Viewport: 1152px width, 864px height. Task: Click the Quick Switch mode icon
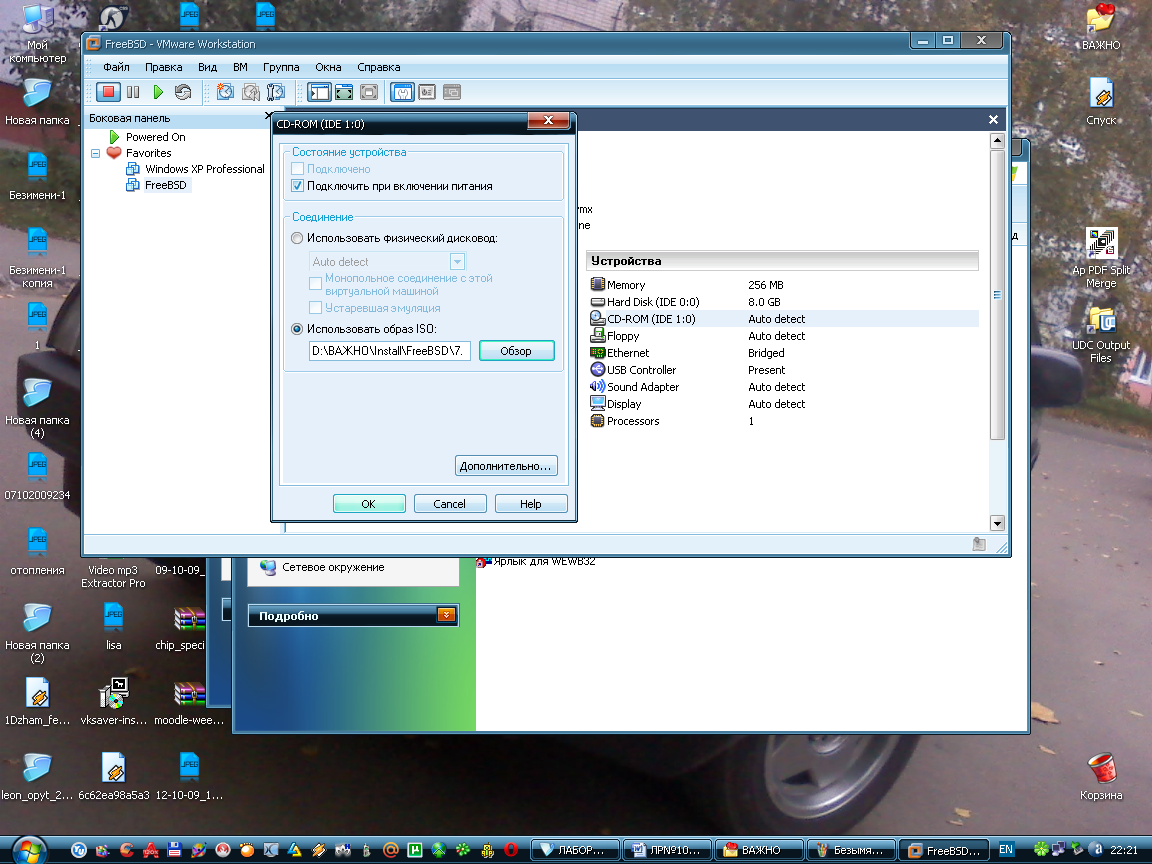[369, 92]
